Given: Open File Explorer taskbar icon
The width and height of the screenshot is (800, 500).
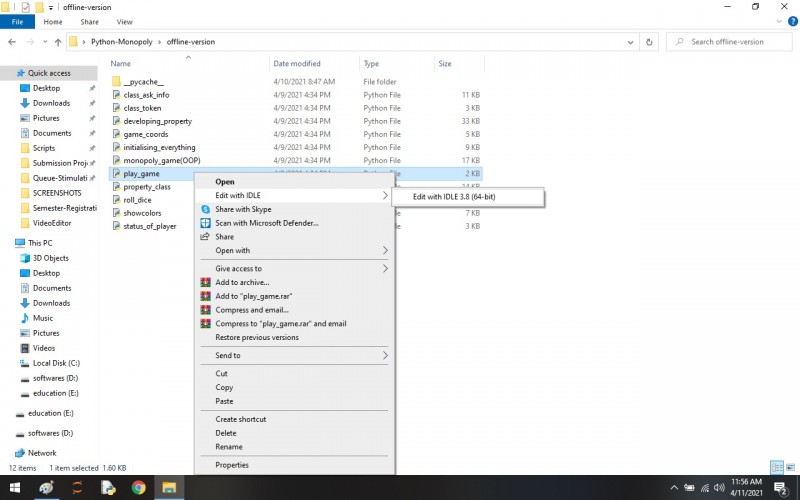Looking at the screenshot, I should pyautogui.click(x=169, y=488).
